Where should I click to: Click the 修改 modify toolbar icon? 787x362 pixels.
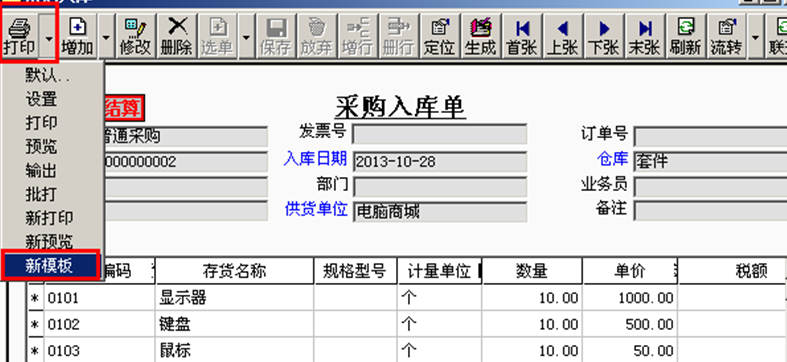pos(135,36)
